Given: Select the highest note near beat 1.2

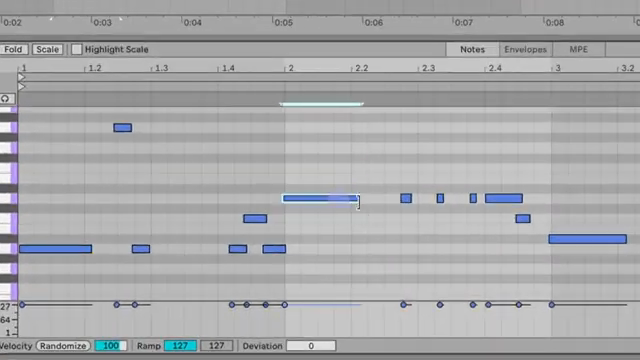Looking at the screenshot, I should (122, 128).
